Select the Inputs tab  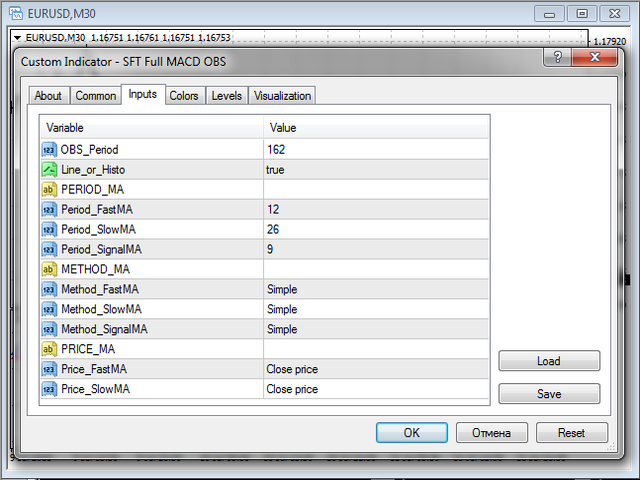pyautogui.click(x=142, y=94)
